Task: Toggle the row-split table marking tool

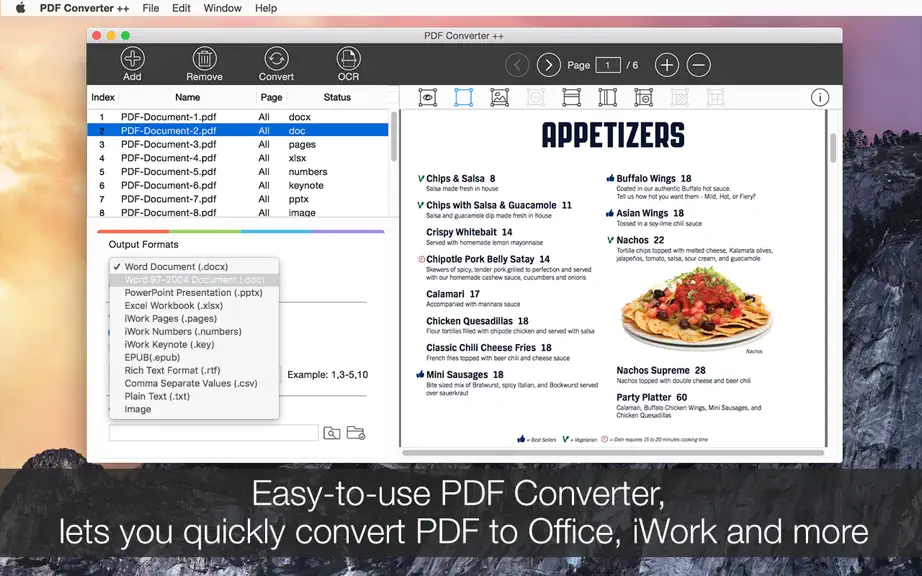Action: (x=572, y=98)
